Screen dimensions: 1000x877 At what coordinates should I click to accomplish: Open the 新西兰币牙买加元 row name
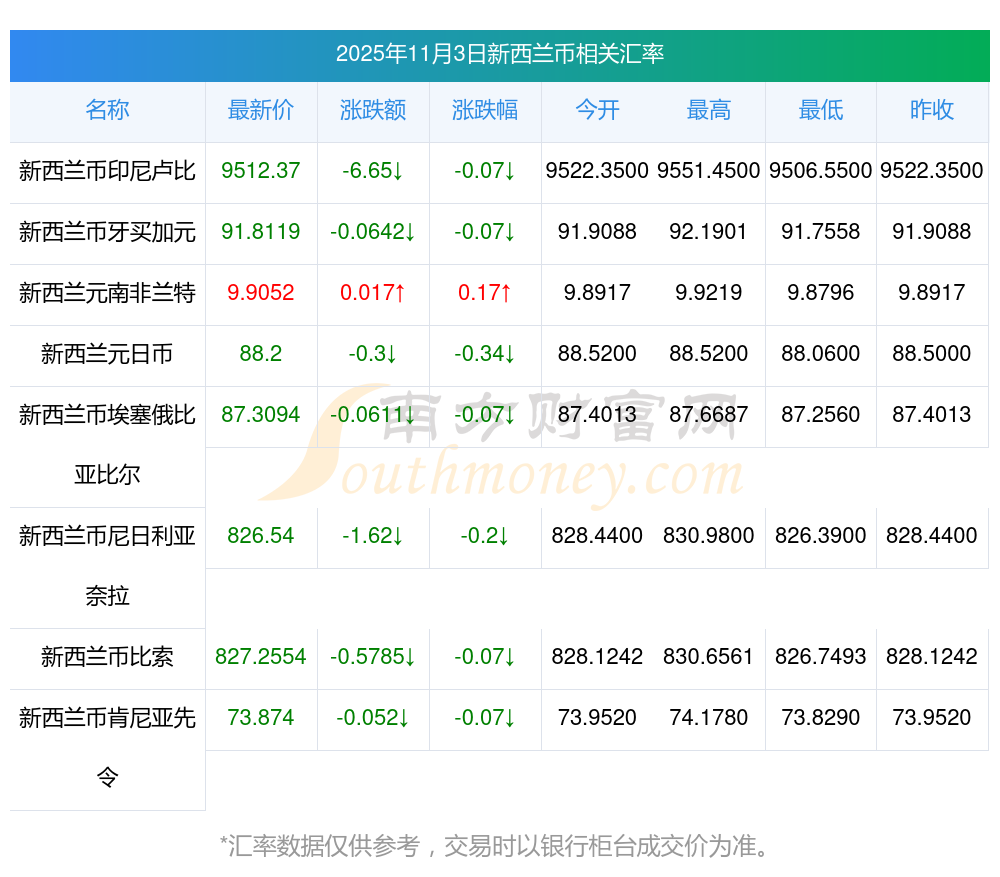[107, 232]
